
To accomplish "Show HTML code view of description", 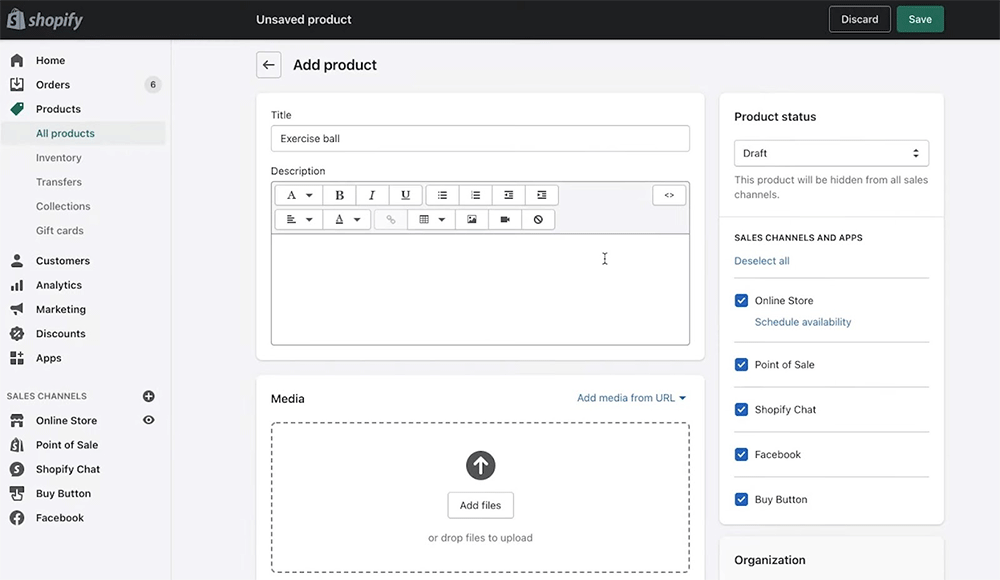I will point(669,195).
